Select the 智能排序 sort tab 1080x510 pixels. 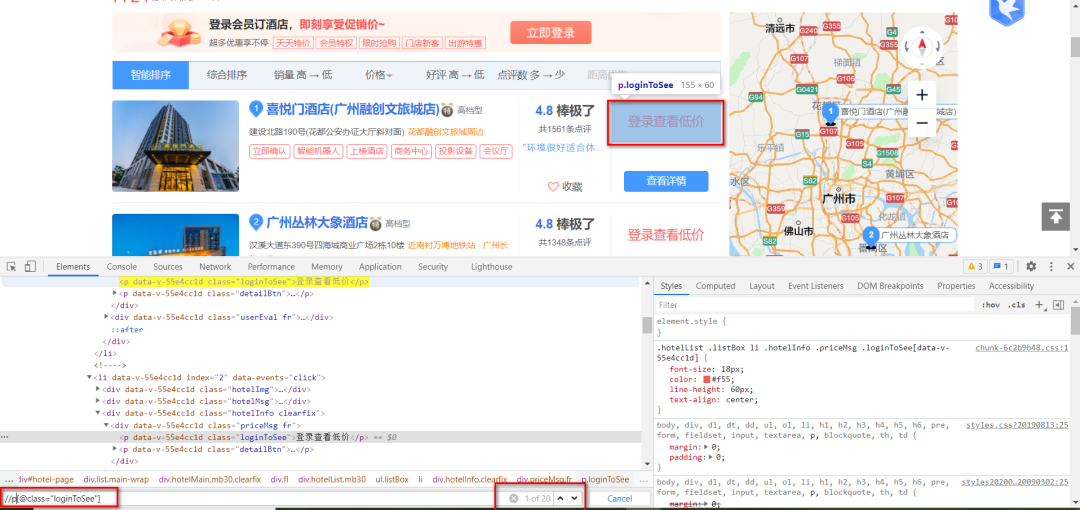pos(150,75)
